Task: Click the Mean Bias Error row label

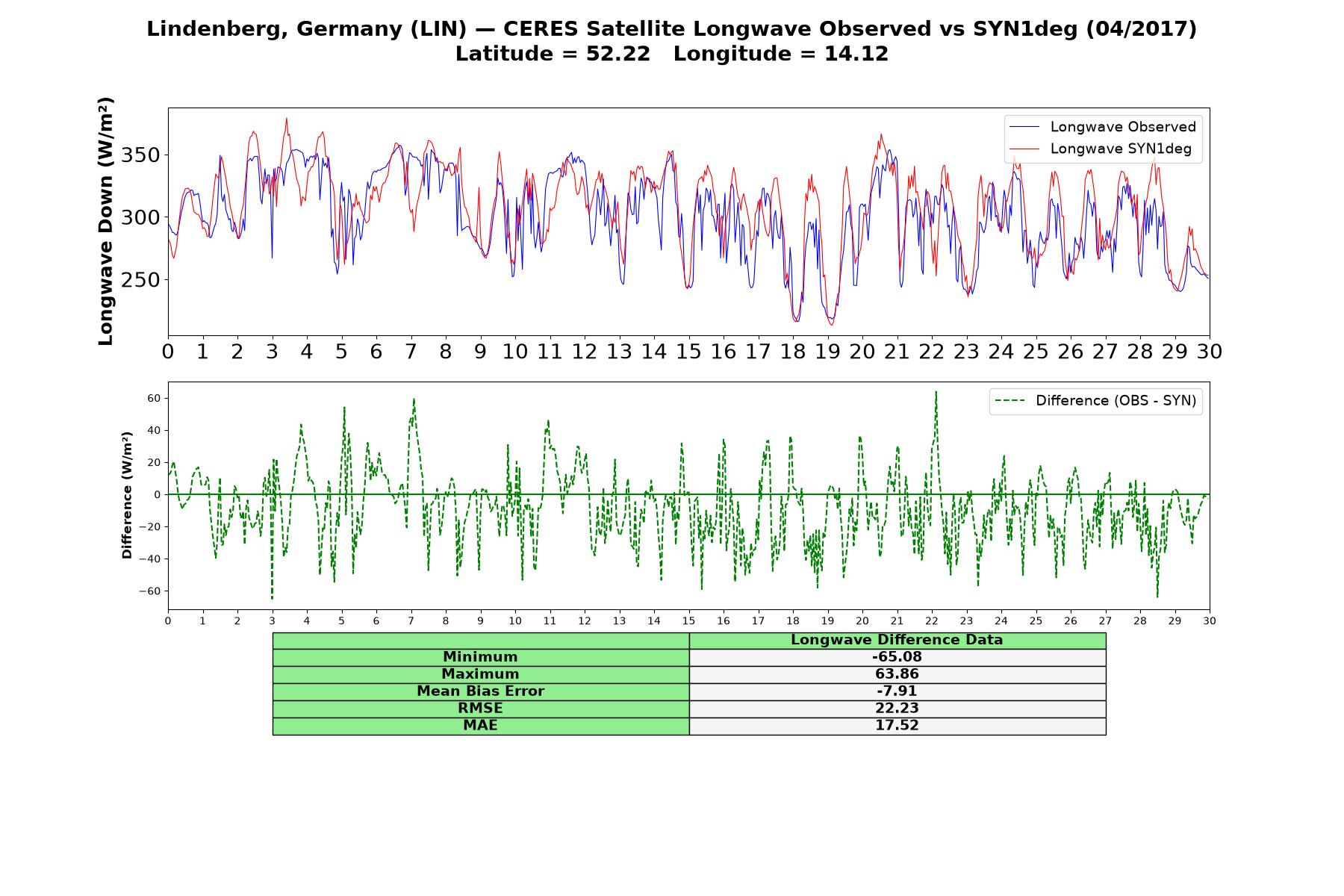Action: [x=480, y=691]
